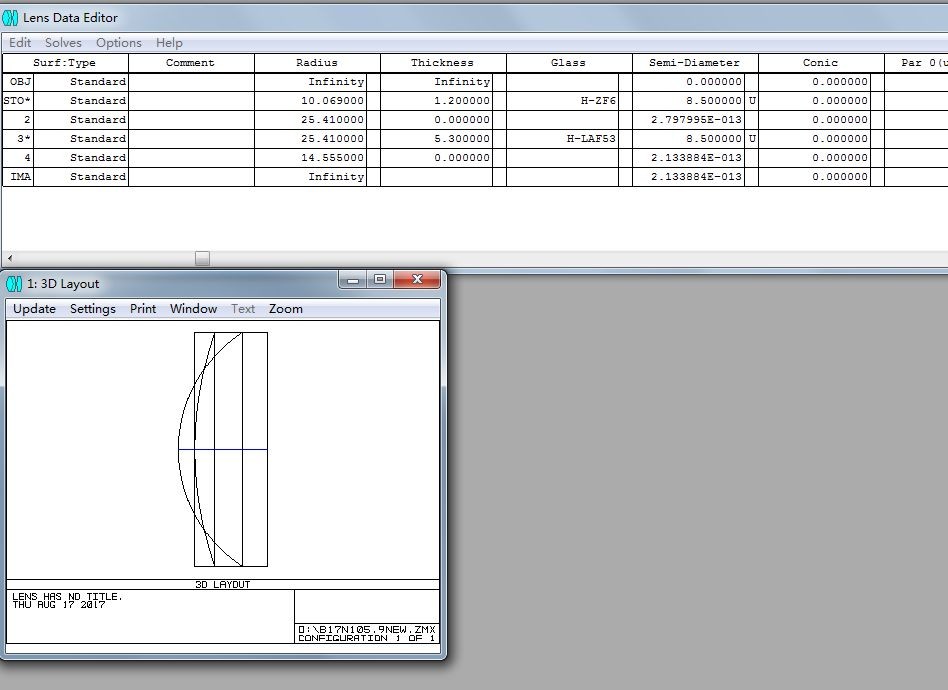Select Semi-Diameter cell 2.797995E-013
Viewport: 948px width, 690px height.
point(688,120)
